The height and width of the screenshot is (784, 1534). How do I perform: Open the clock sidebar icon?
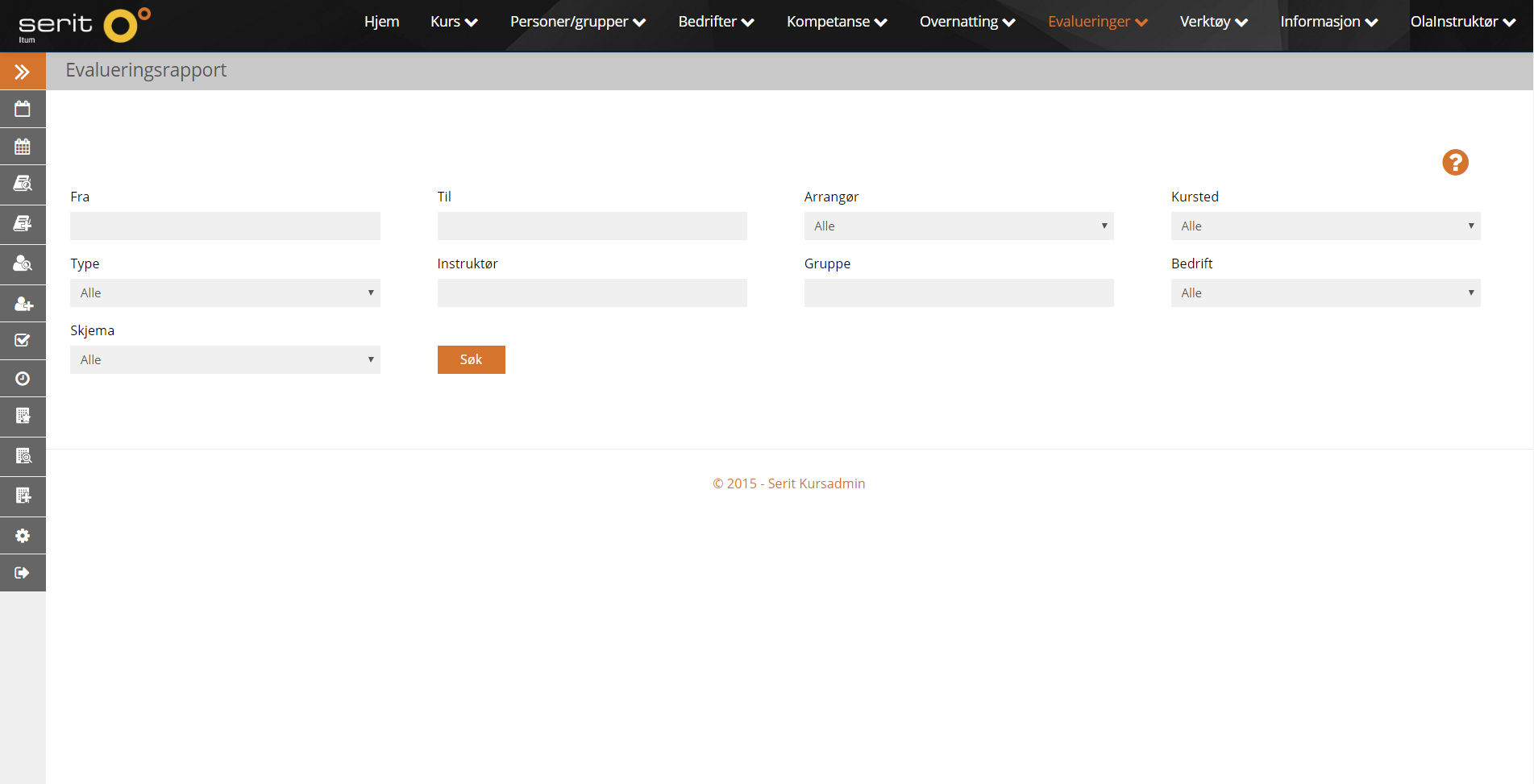click(23, 379)
